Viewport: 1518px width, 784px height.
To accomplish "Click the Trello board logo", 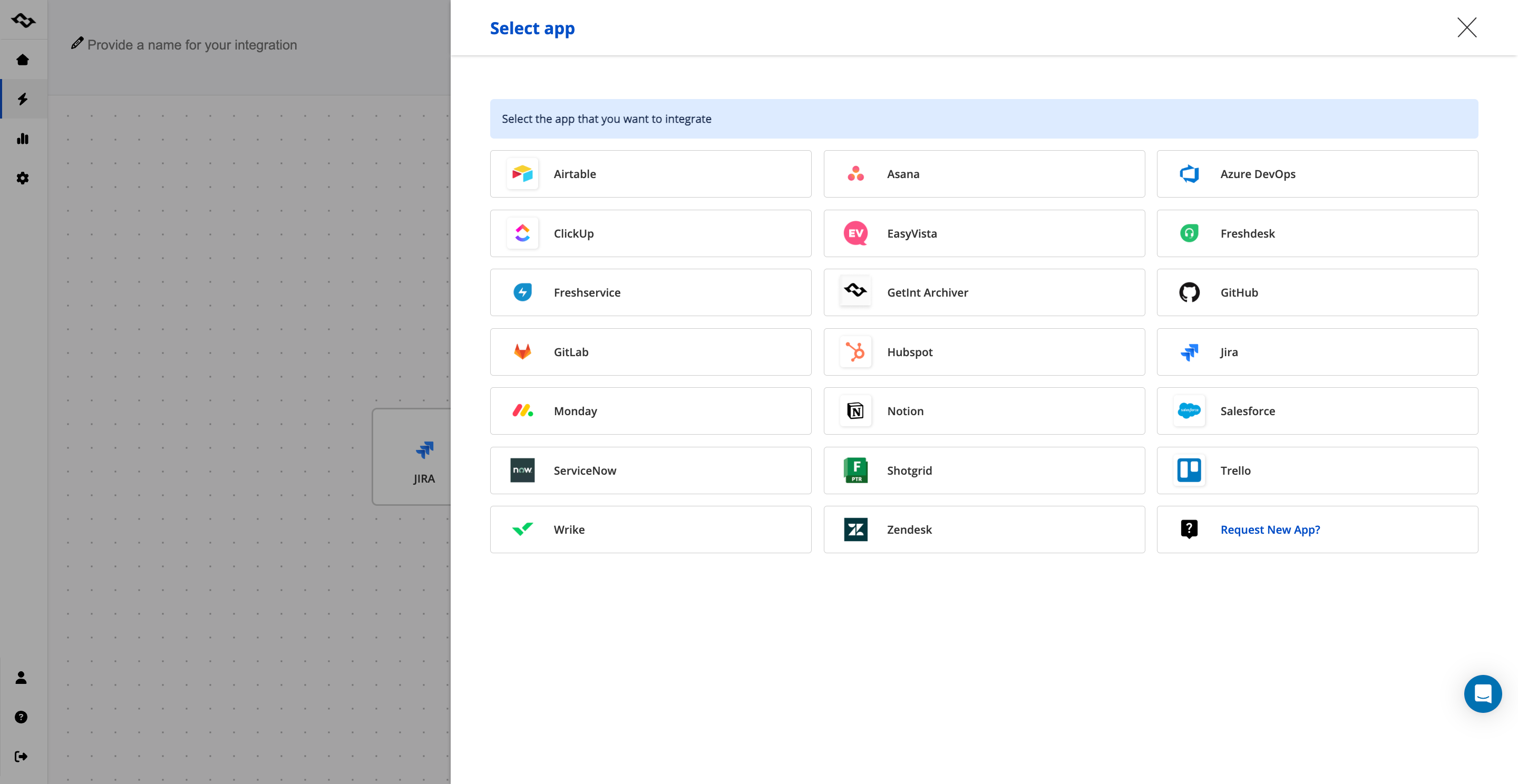I will click(x=1189, y=470).
